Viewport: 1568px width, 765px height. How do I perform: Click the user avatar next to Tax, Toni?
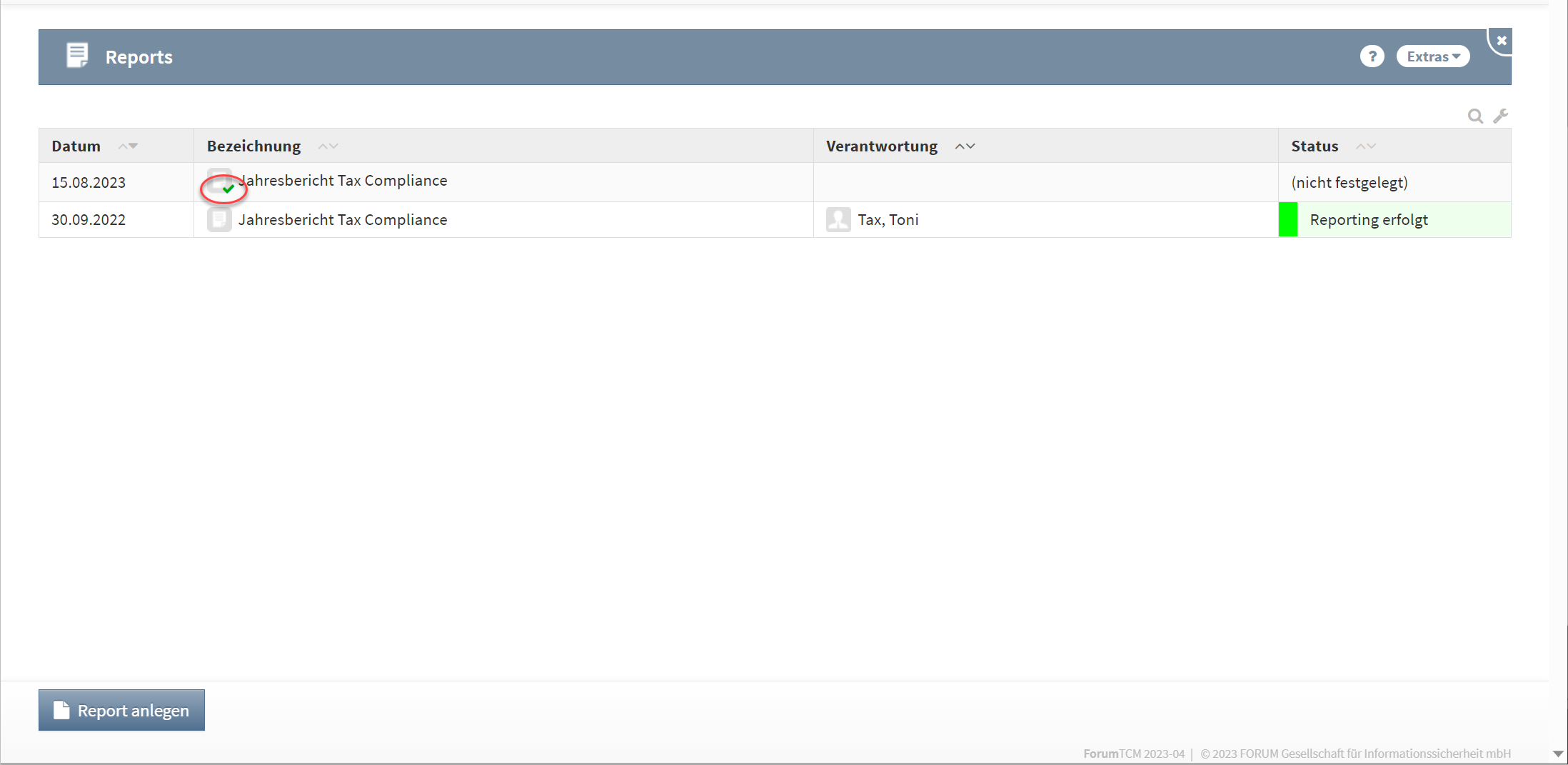(x=838, y=220)
